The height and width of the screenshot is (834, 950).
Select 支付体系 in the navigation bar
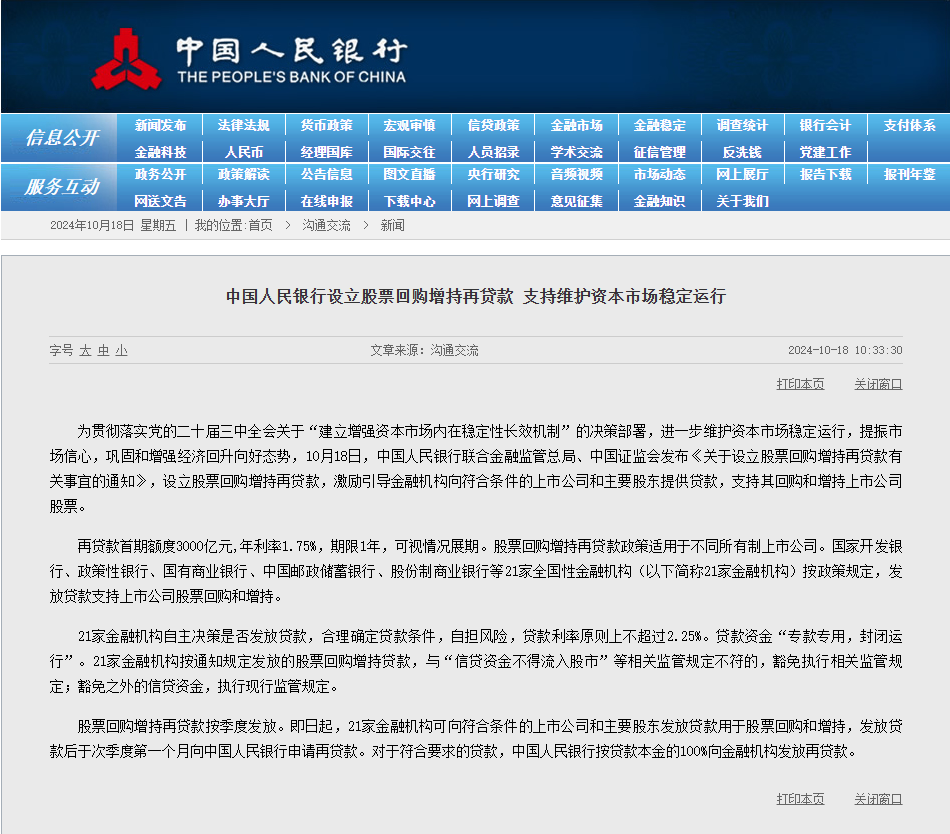909,126
